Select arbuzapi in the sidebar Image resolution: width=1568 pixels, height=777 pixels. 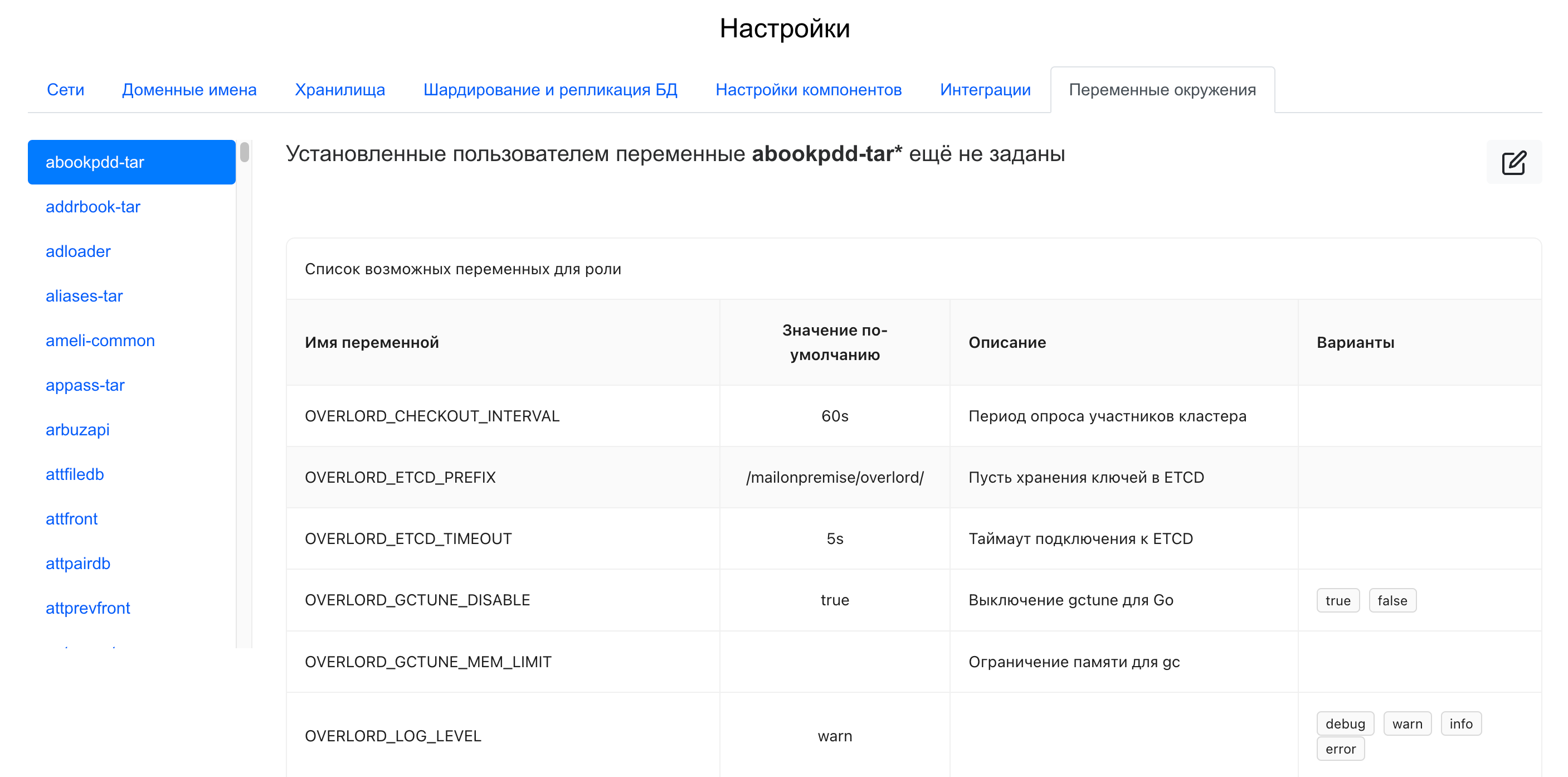[x=77, y=429]
